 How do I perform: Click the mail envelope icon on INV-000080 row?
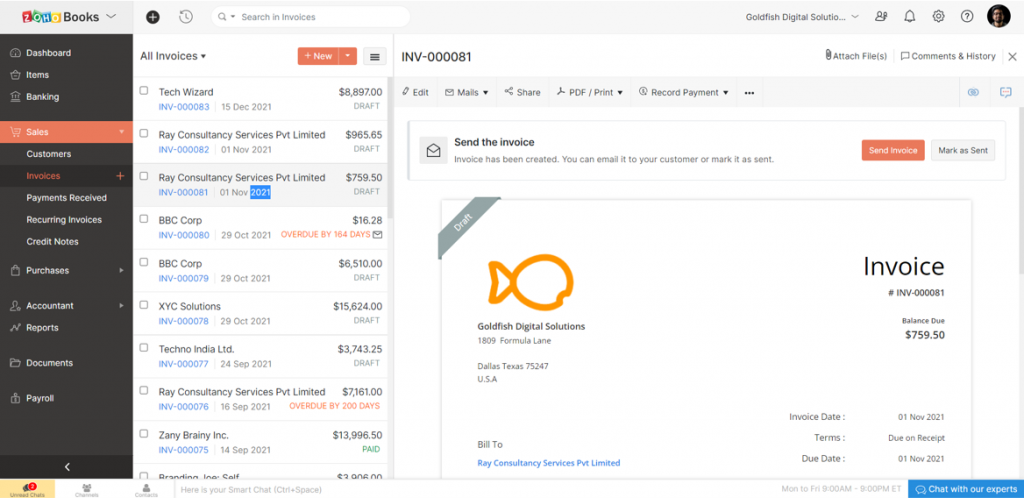pyautogui.click(x=377, y=235)
